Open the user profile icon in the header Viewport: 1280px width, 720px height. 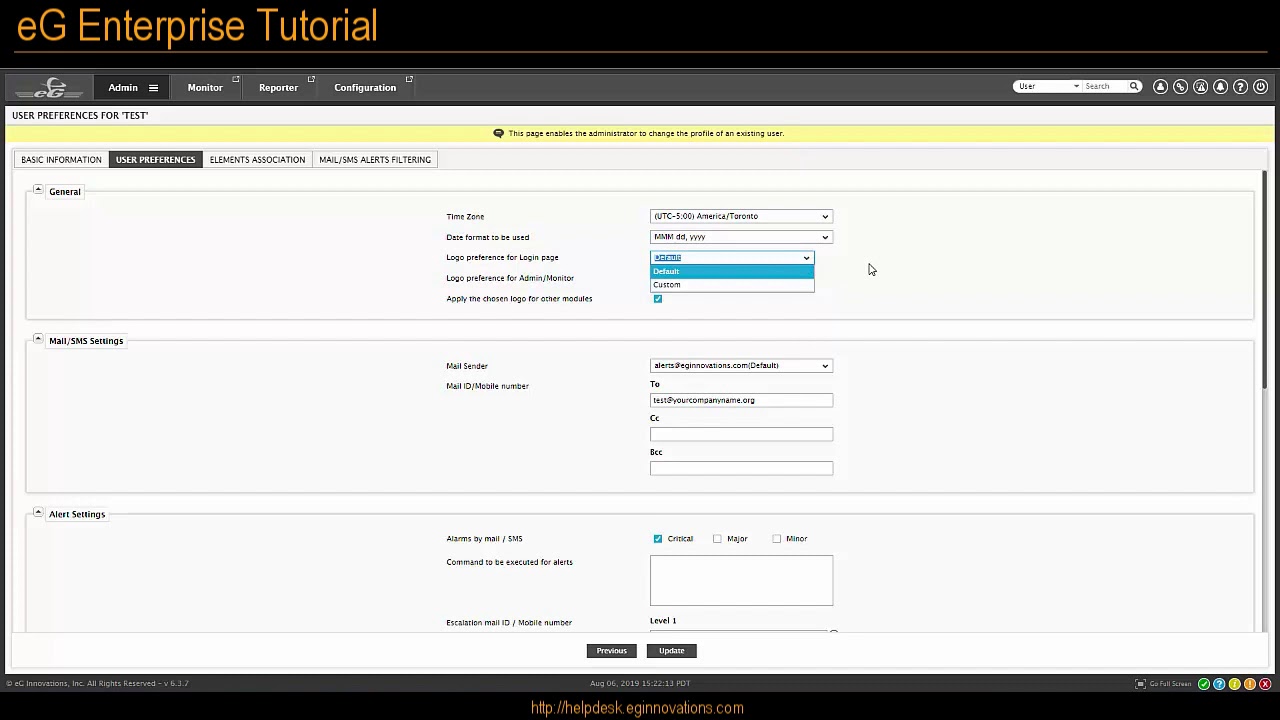click(x=1160, y=87)
